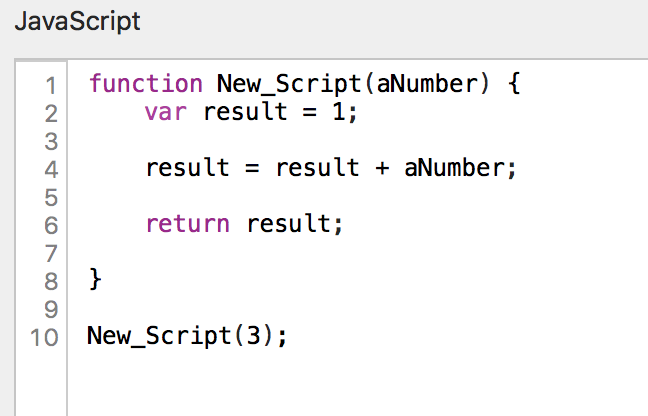Click the 'var' keyword
Image resolution: width=648 pixels, height=416 pixels.
tap(167, 112)
